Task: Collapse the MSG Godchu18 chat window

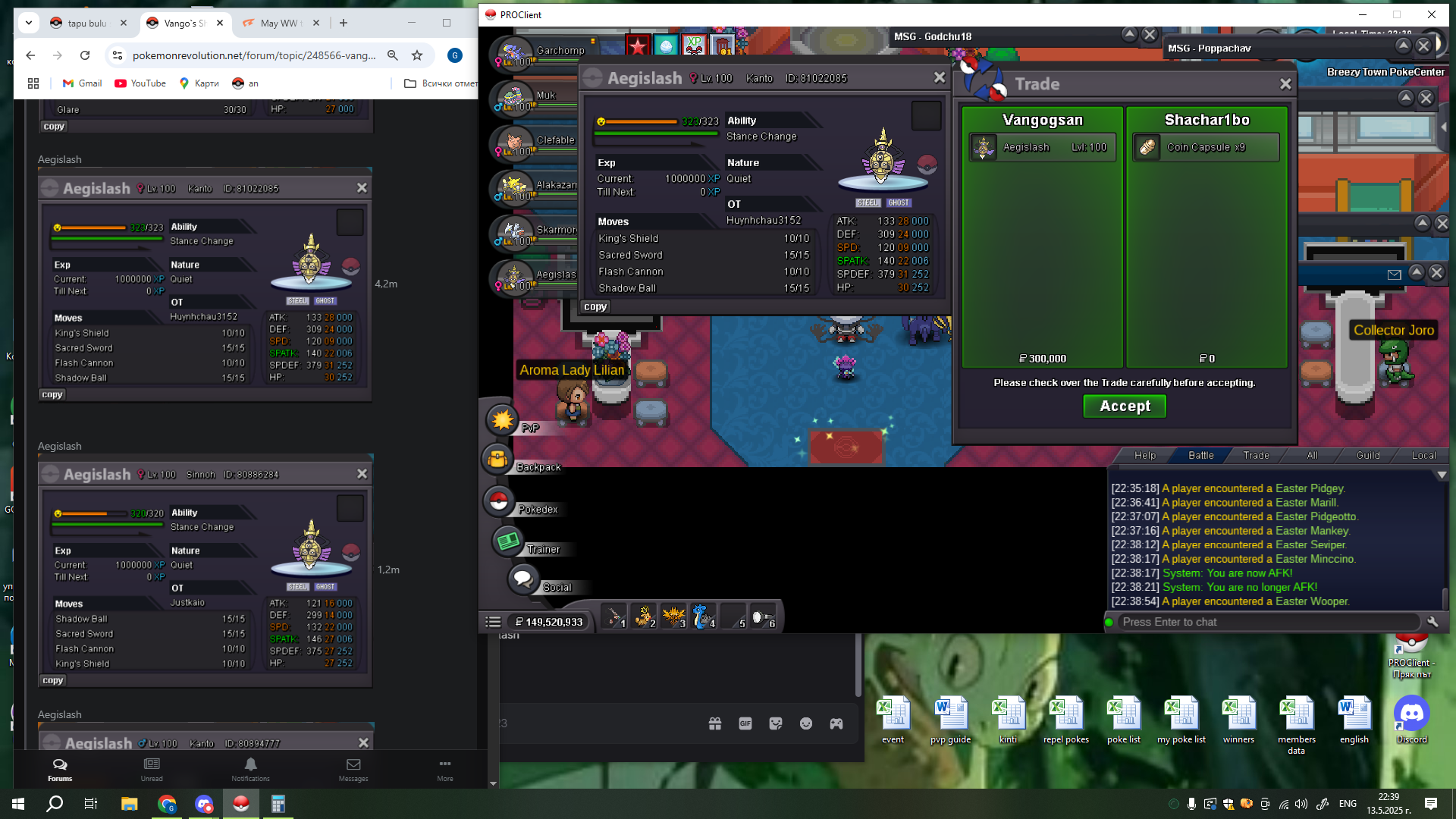Action: click(x=1129, y=35)
